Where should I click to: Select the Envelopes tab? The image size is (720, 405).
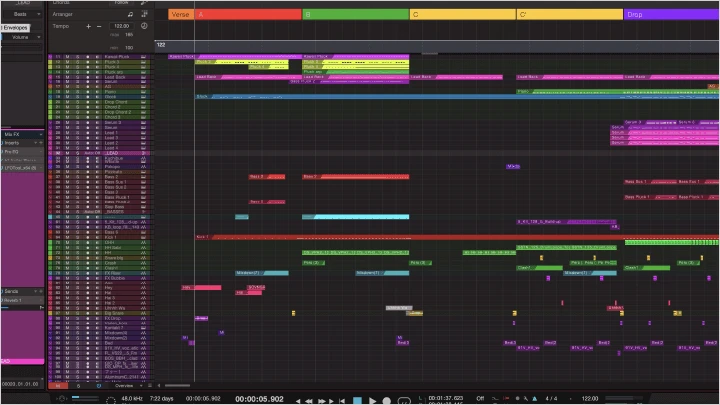(15, 28)
